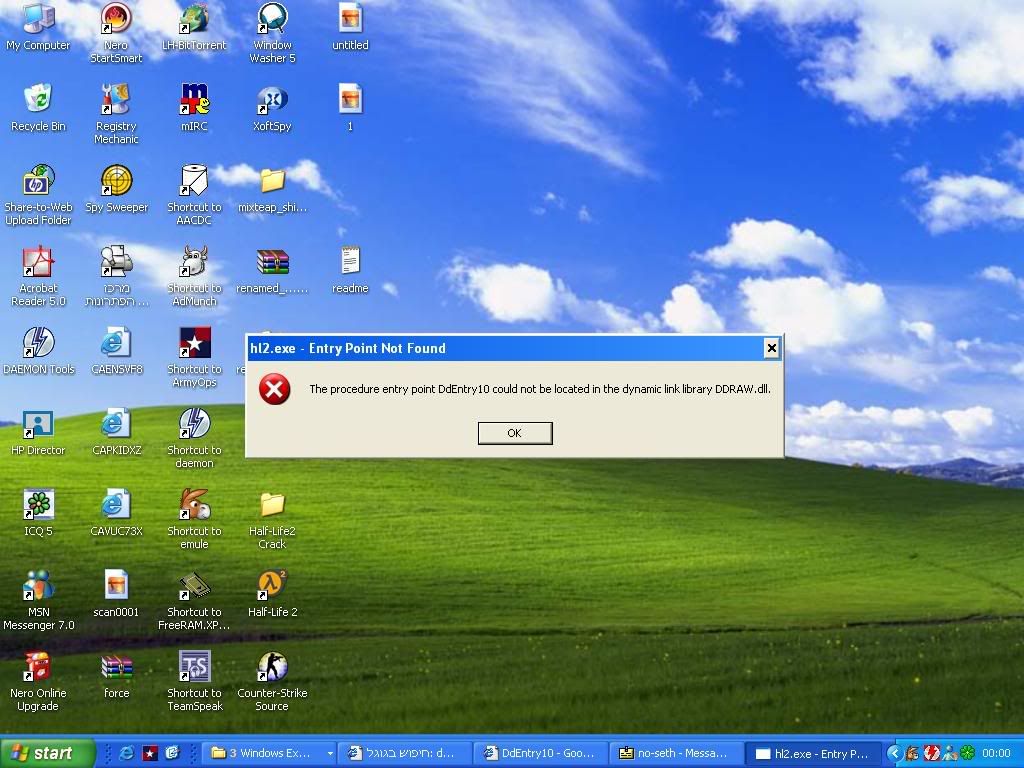1024x768 pixels.
Task: Click the red shield tray icon
Action: point(931,753)
